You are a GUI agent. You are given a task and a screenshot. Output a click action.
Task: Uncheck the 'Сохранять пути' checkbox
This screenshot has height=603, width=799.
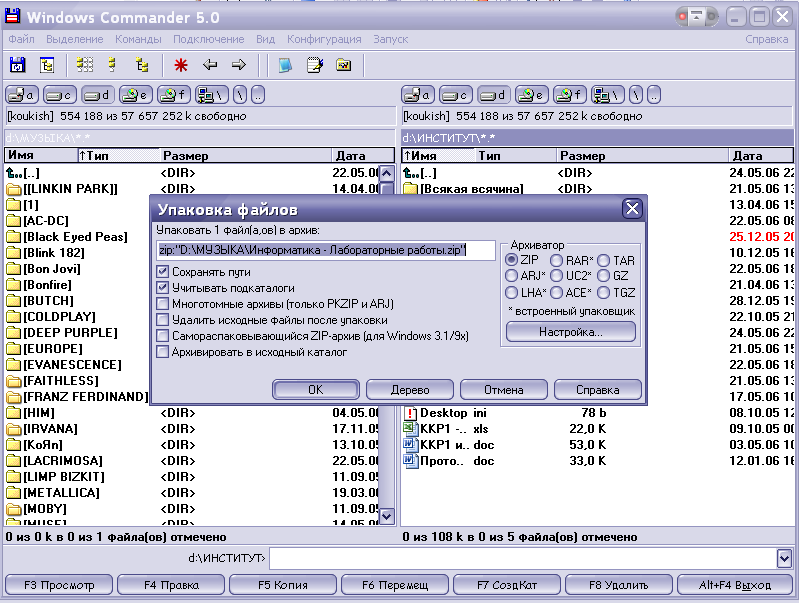(163, 272)
